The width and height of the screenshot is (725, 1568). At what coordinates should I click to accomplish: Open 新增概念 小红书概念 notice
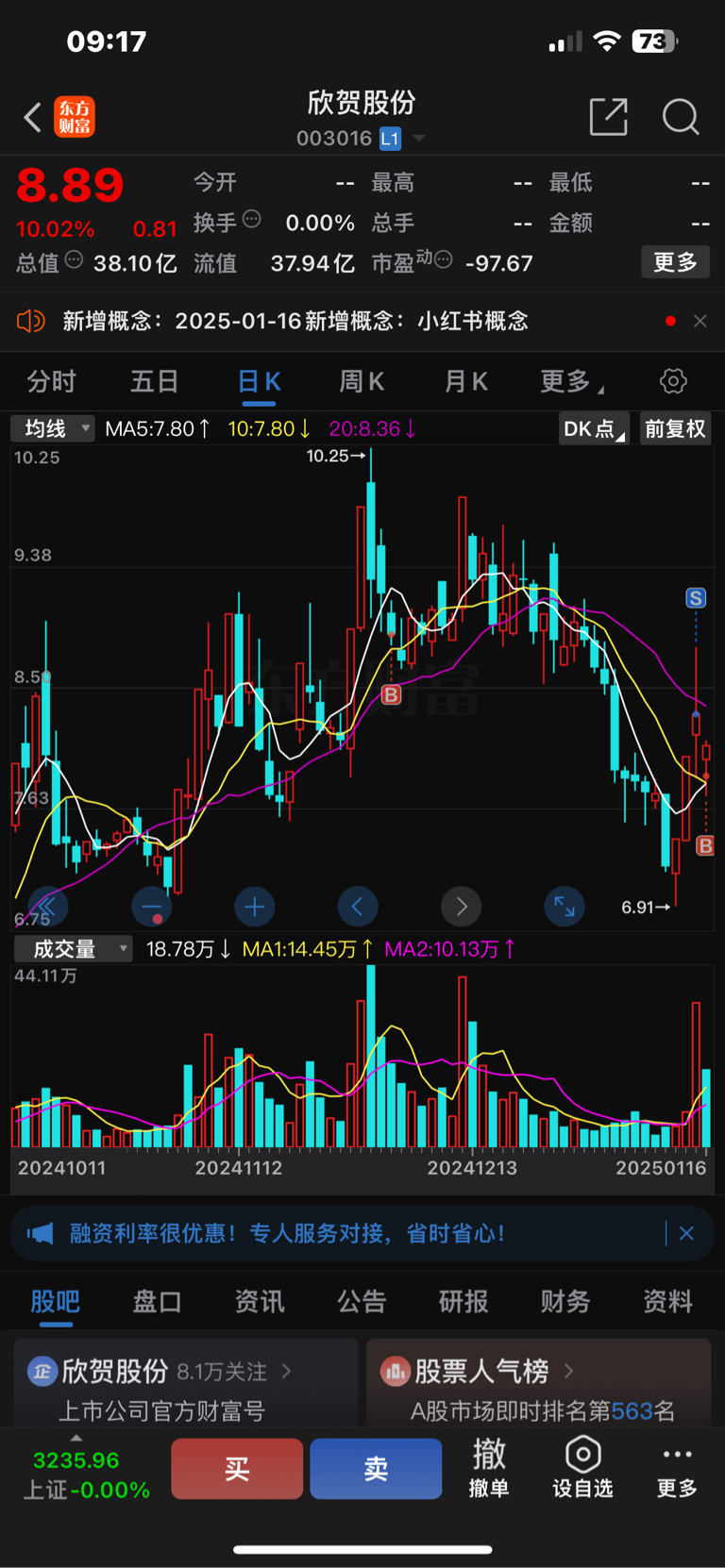(295, 321)
